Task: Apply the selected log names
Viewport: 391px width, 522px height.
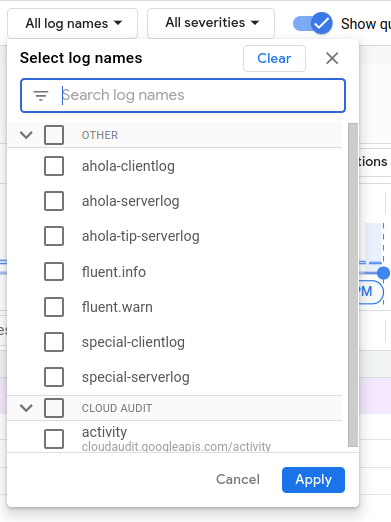Action: 313,480
